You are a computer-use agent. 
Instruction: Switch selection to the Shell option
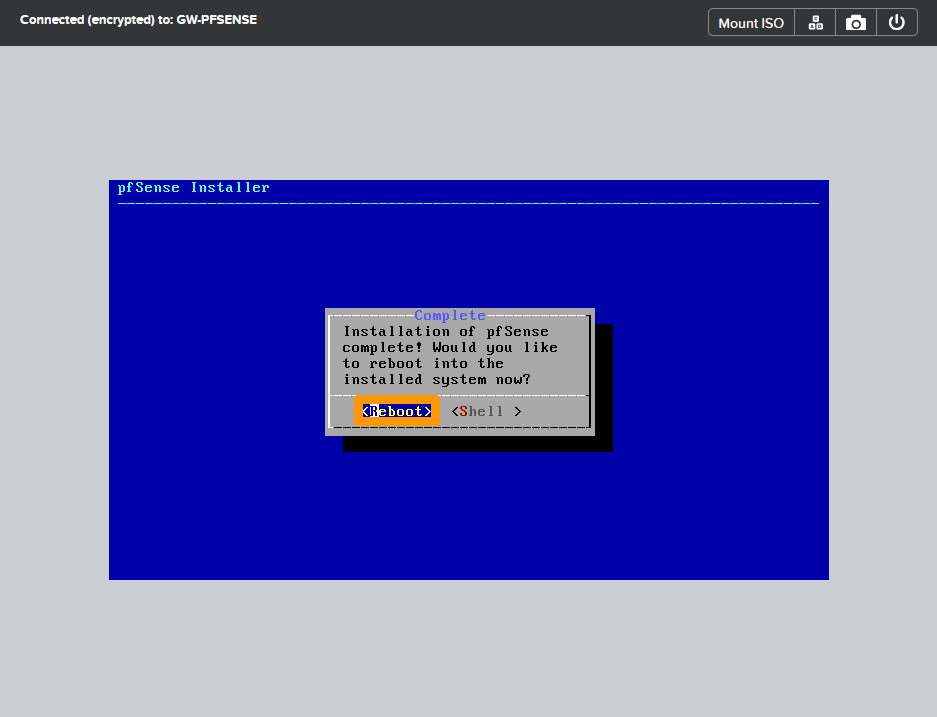point(485,411)
